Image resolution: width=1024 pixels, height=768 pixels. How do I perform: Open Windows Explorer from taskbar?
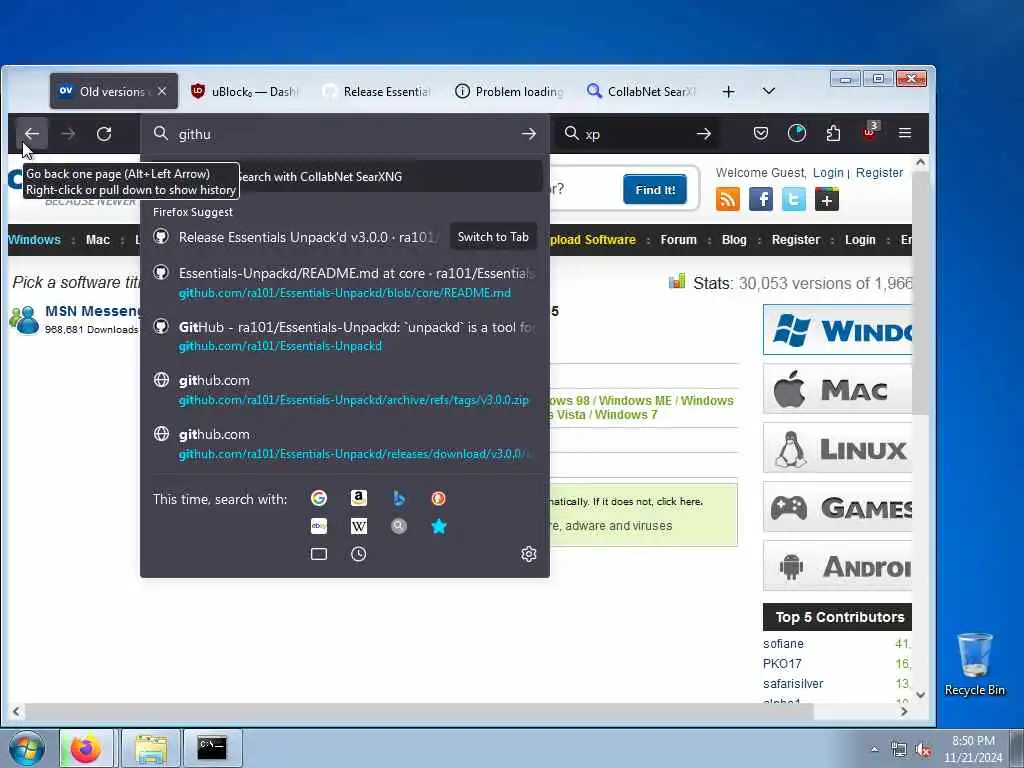tap(151, 748)
